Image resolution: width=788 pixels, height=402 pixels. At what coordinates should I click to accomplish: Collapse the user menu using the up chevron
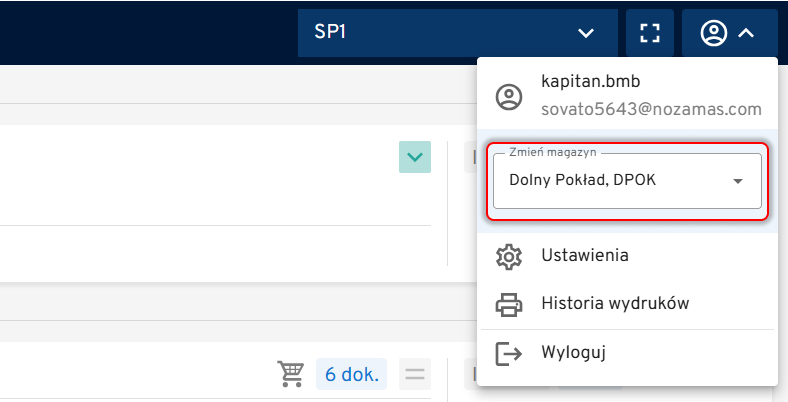(746, 33)
